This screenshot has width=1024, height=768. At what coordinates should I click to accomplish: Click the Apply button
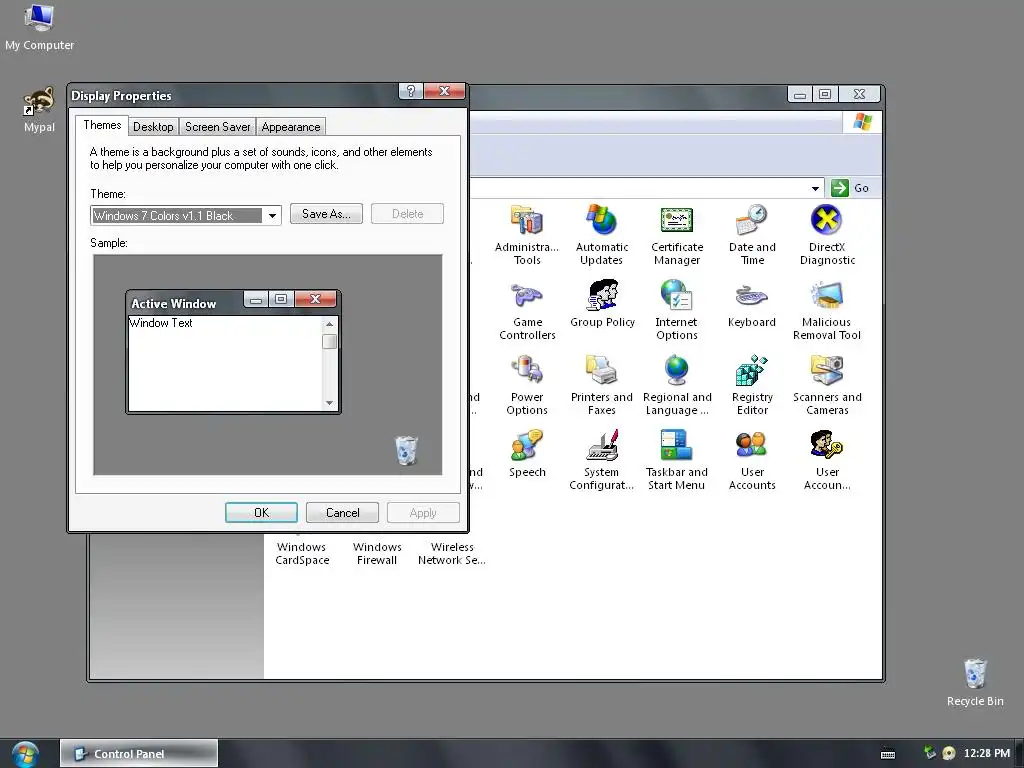coord(423,513)
